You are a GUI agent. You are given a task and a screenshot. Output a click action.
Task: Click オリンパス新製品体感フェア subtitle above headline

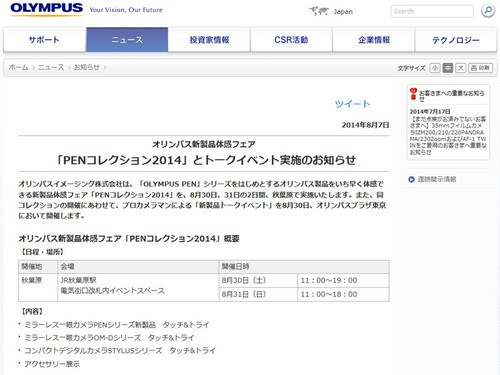coord(204,144)
